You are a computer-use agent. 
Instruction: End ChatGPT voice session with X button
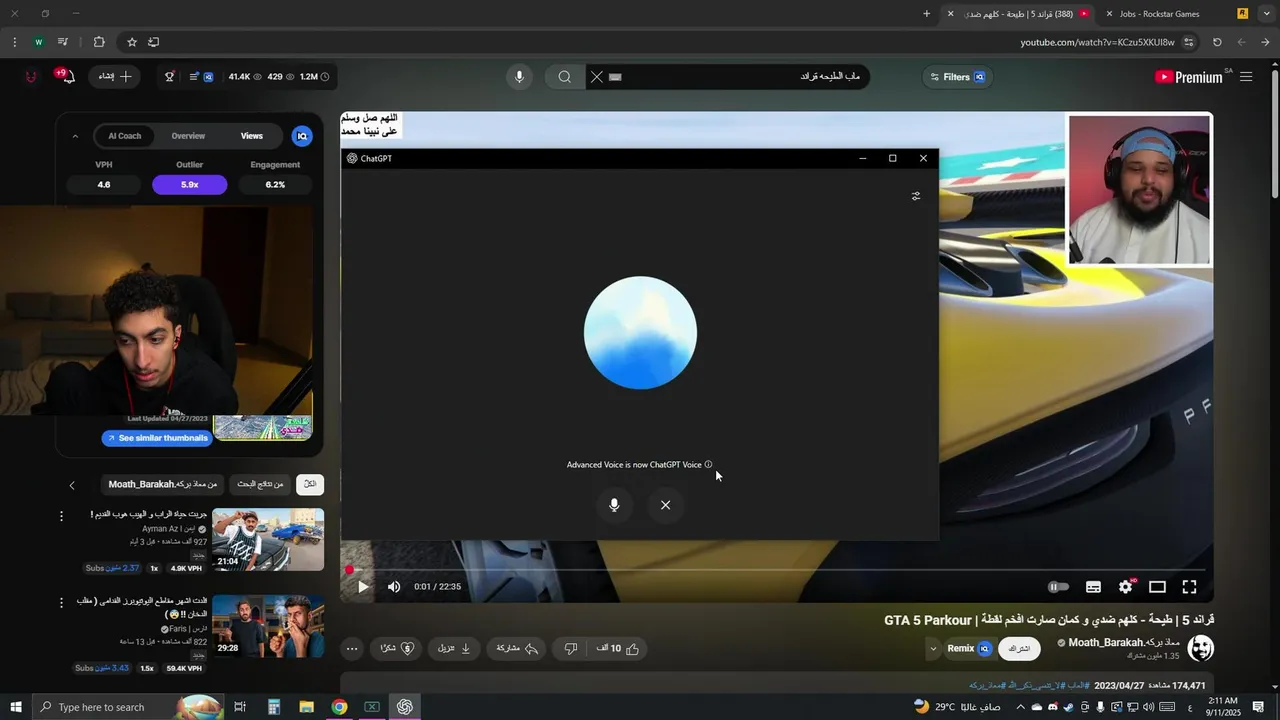pyautogui.click(x=666, y=505)
